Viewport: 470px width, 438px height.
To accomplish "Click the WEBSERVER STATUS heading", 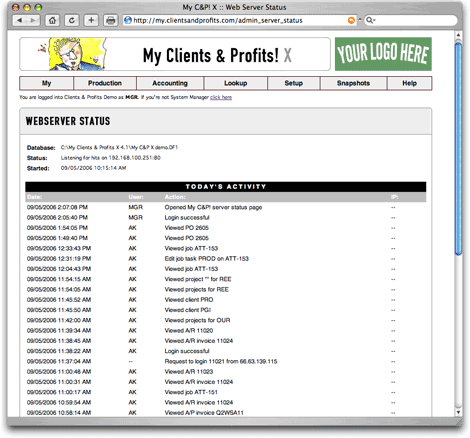I will [x=68, y=121].
